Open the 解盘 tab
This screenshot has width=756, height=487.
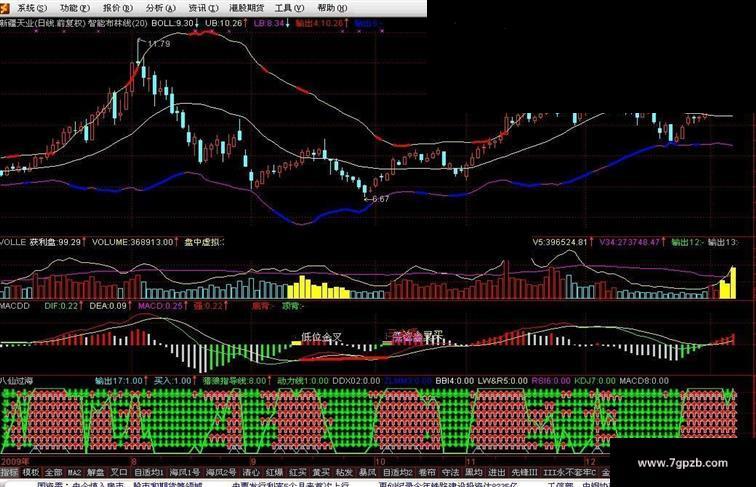click(x=95, y=473)
